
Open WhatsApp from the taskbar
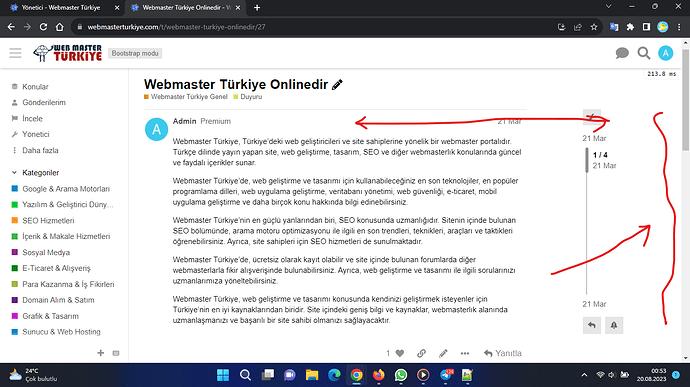point(401,375)
